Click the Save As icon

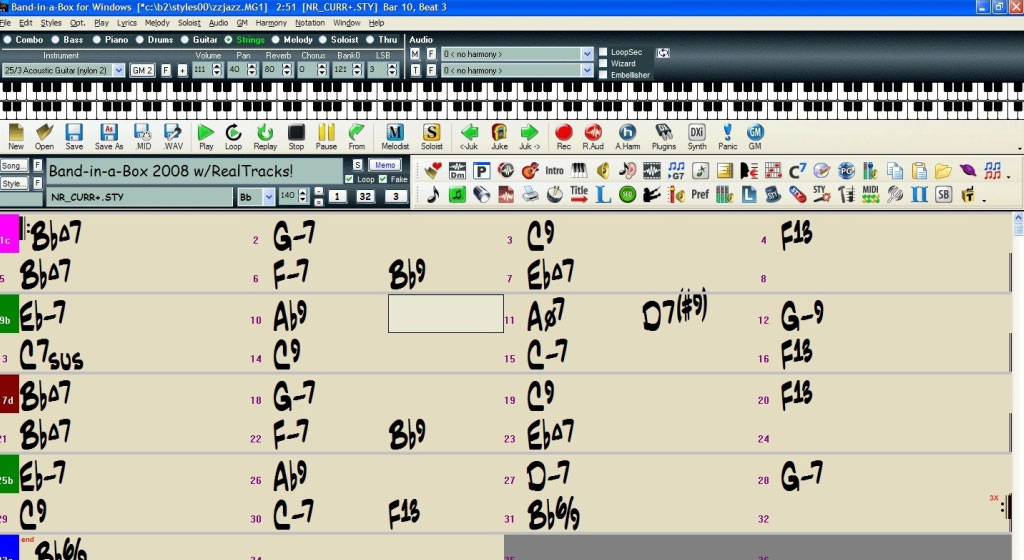[x=108, y=136]
